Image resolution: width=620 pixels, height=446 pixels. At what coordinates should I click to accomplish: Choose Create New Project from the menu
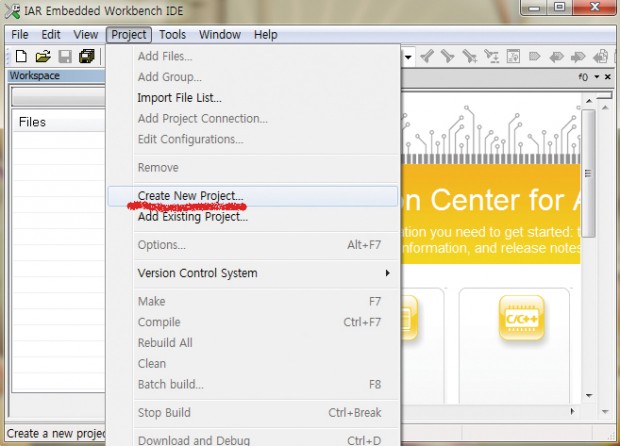253,196
